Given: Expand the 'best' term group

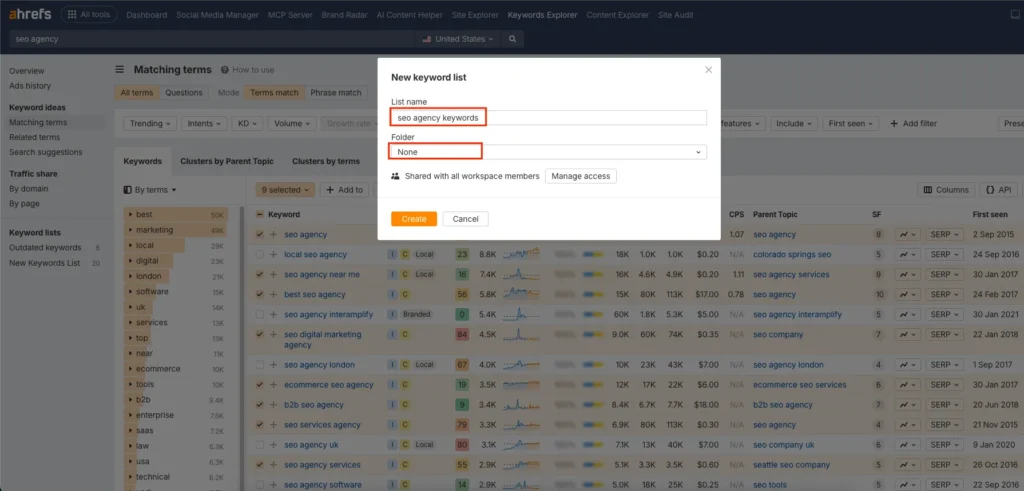Looking at the screenshot, I should click(131, 215).
